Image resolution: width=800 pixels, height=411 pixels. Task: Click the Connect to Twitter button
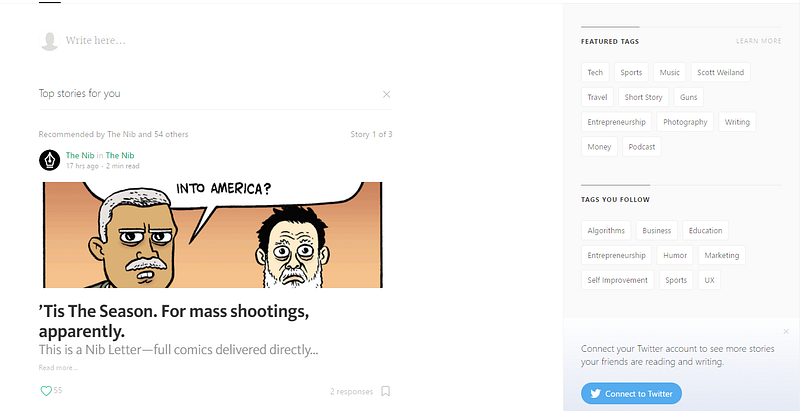point(631,394)
